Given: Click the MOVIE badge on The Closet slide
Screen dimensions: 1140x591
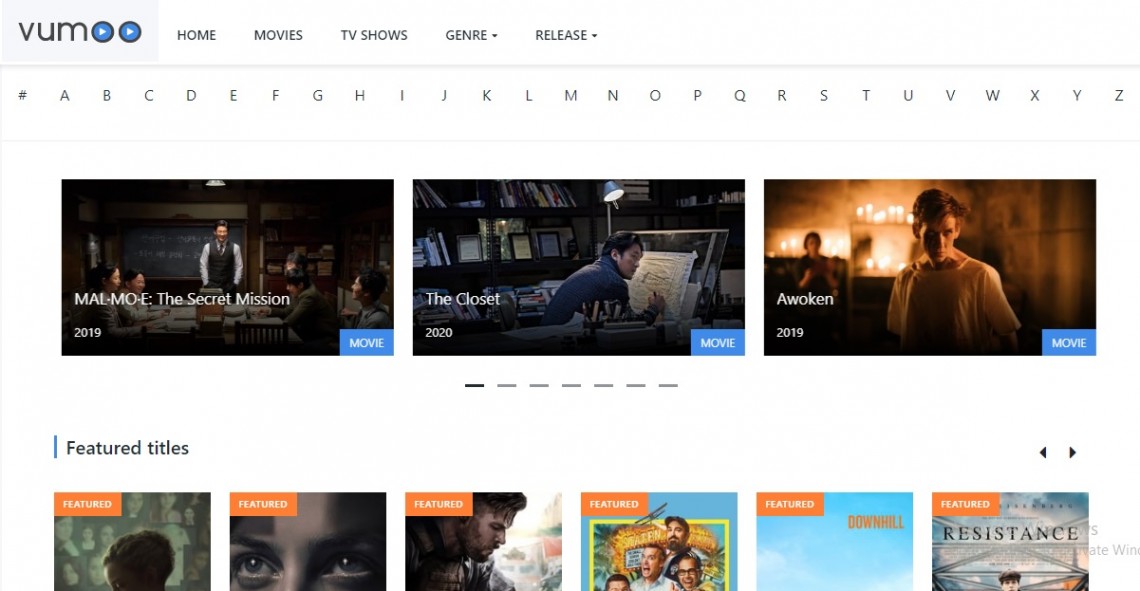Looking at the screenshot, I should pyautogui.click(x=718, y=342).
